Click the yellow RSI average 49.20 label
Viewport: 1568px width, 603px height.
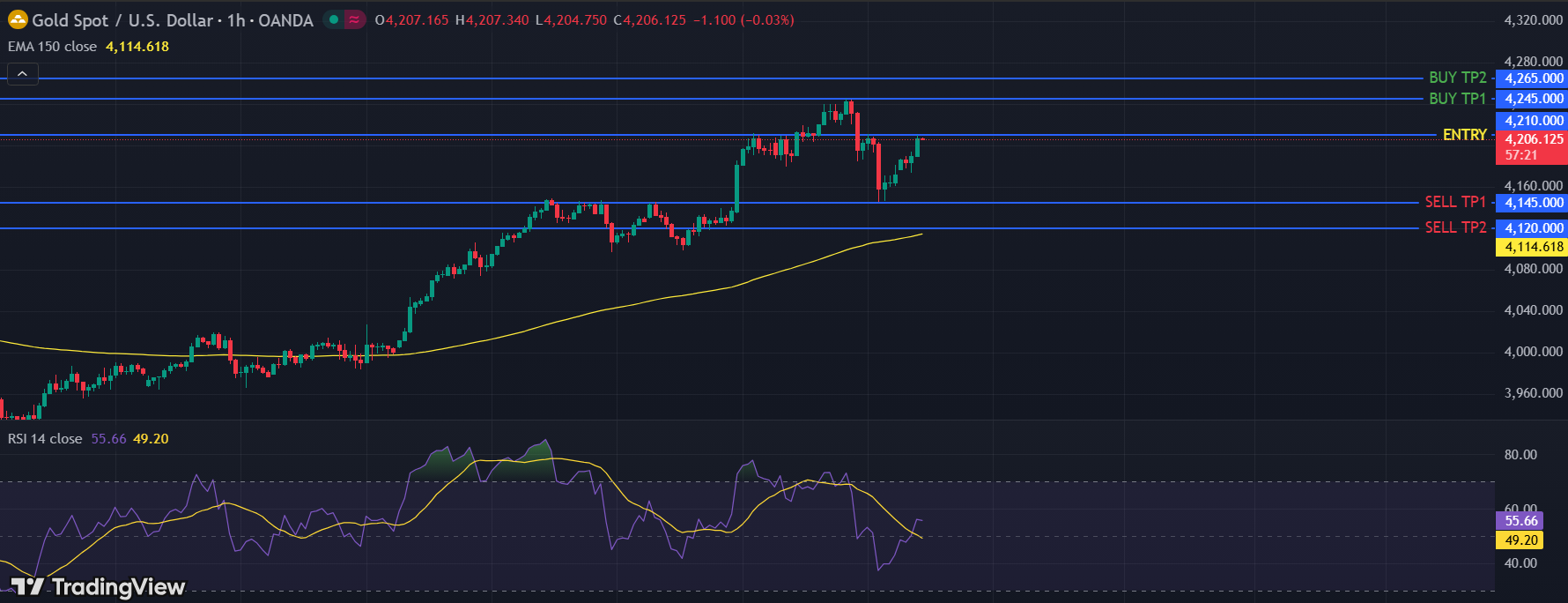(1520, 540)
